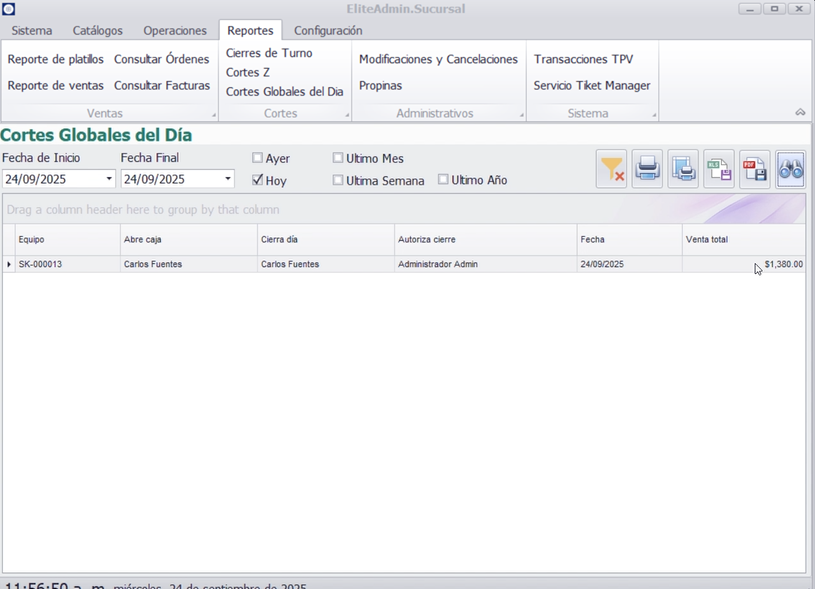Select the Ultimo Año checkbox
This screenshot has width=815, height=589.
tap(443, 180)
